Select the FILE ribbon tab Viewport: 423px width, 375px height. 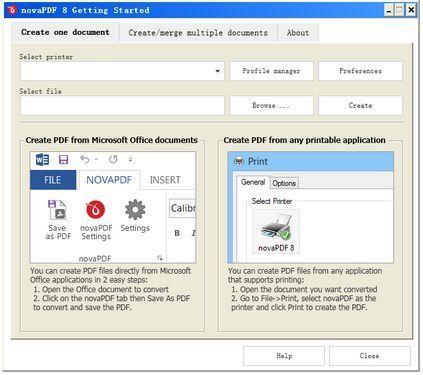pyautogui.click(x=53, y=180)
